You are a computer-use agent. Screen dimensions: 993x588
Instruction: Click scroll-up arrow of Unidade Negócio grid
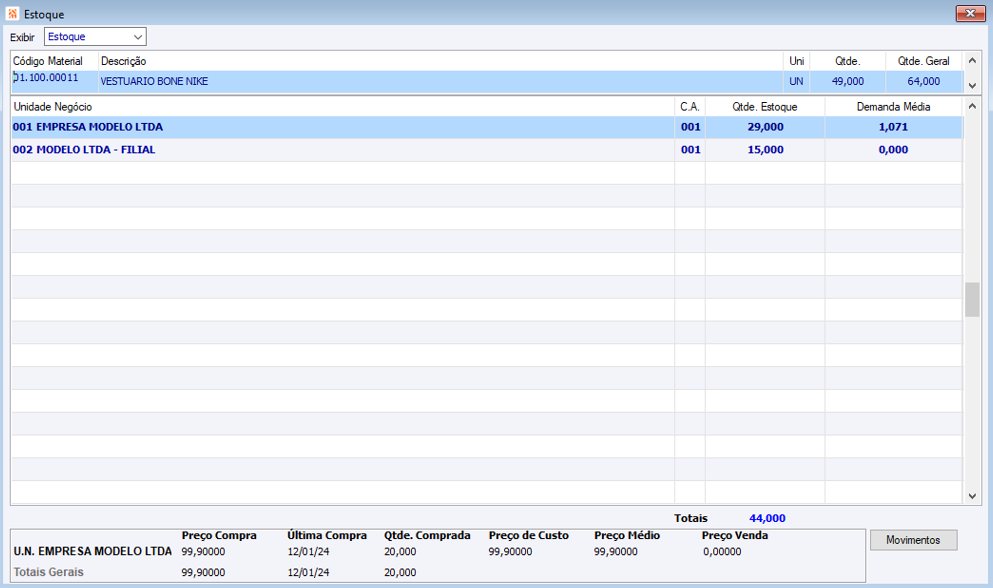click(x=972, y=106)
